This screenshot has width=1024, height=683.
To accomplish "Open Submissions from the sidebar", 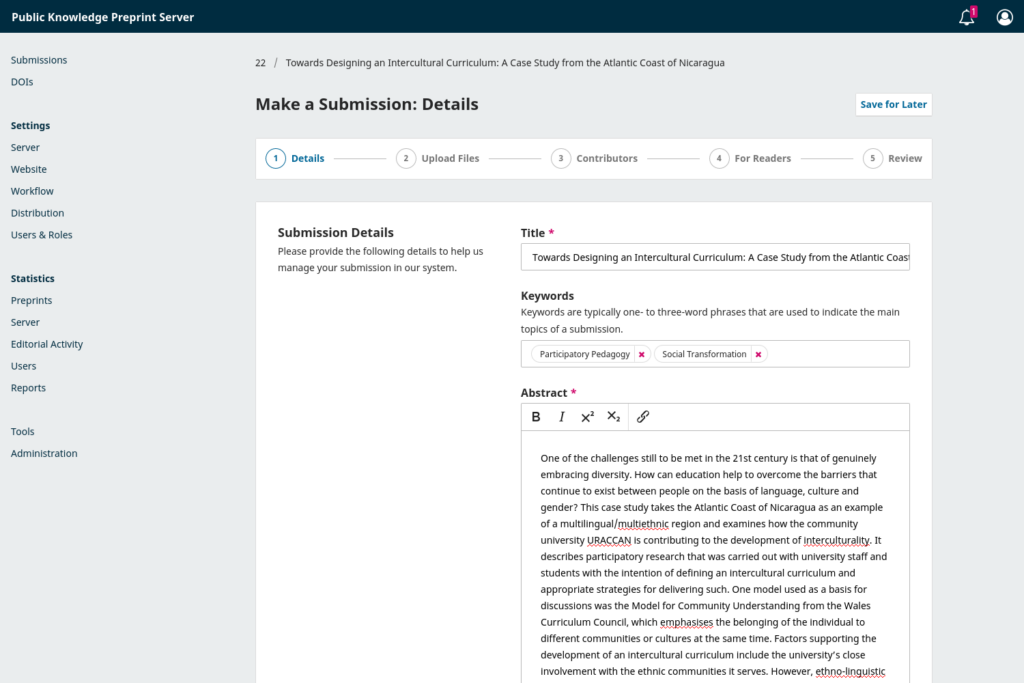I will point(38,59).
